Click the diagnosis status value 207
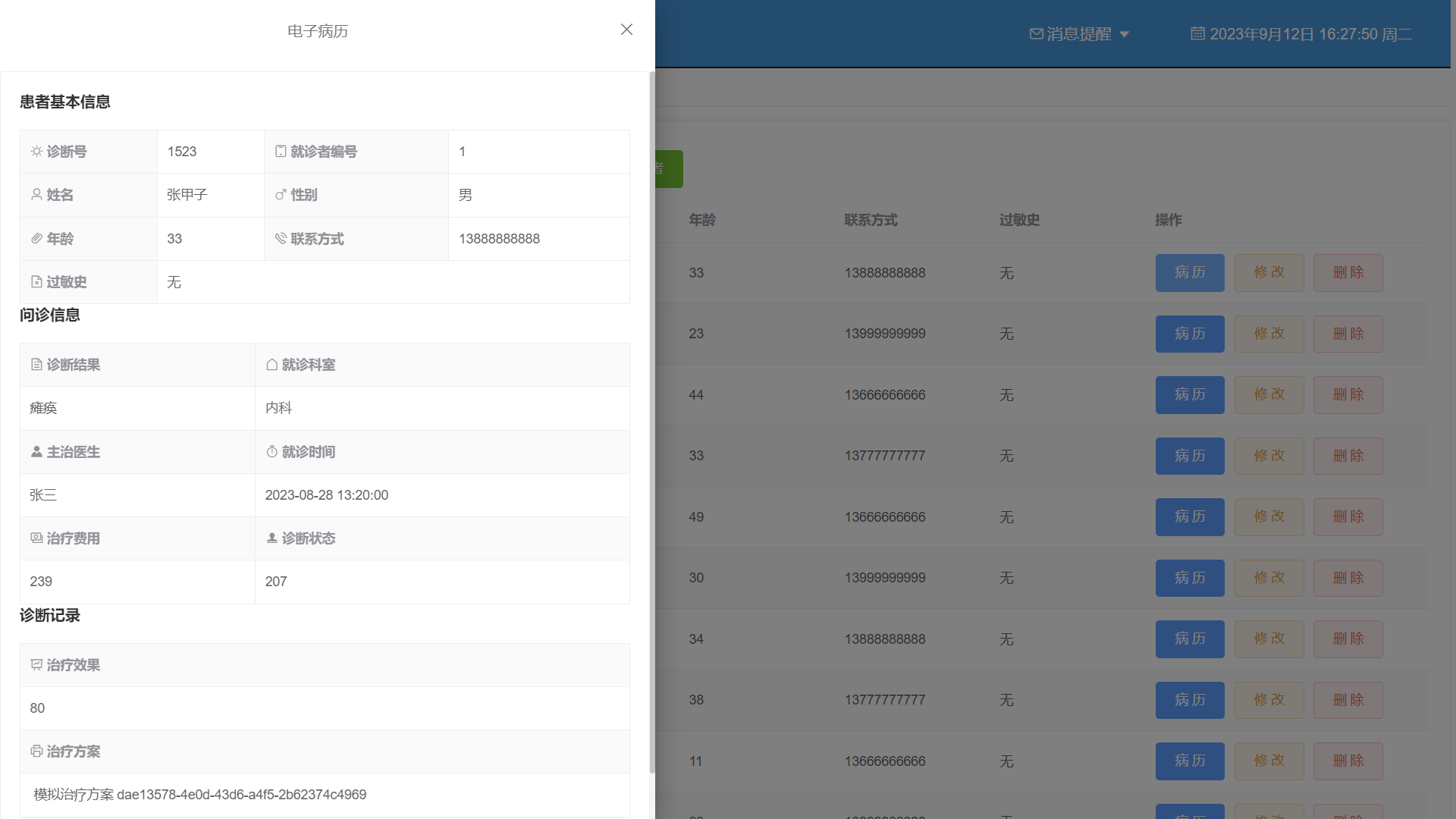The height and width of the screenshot is (819, 1456). click(x=276, y=582)
